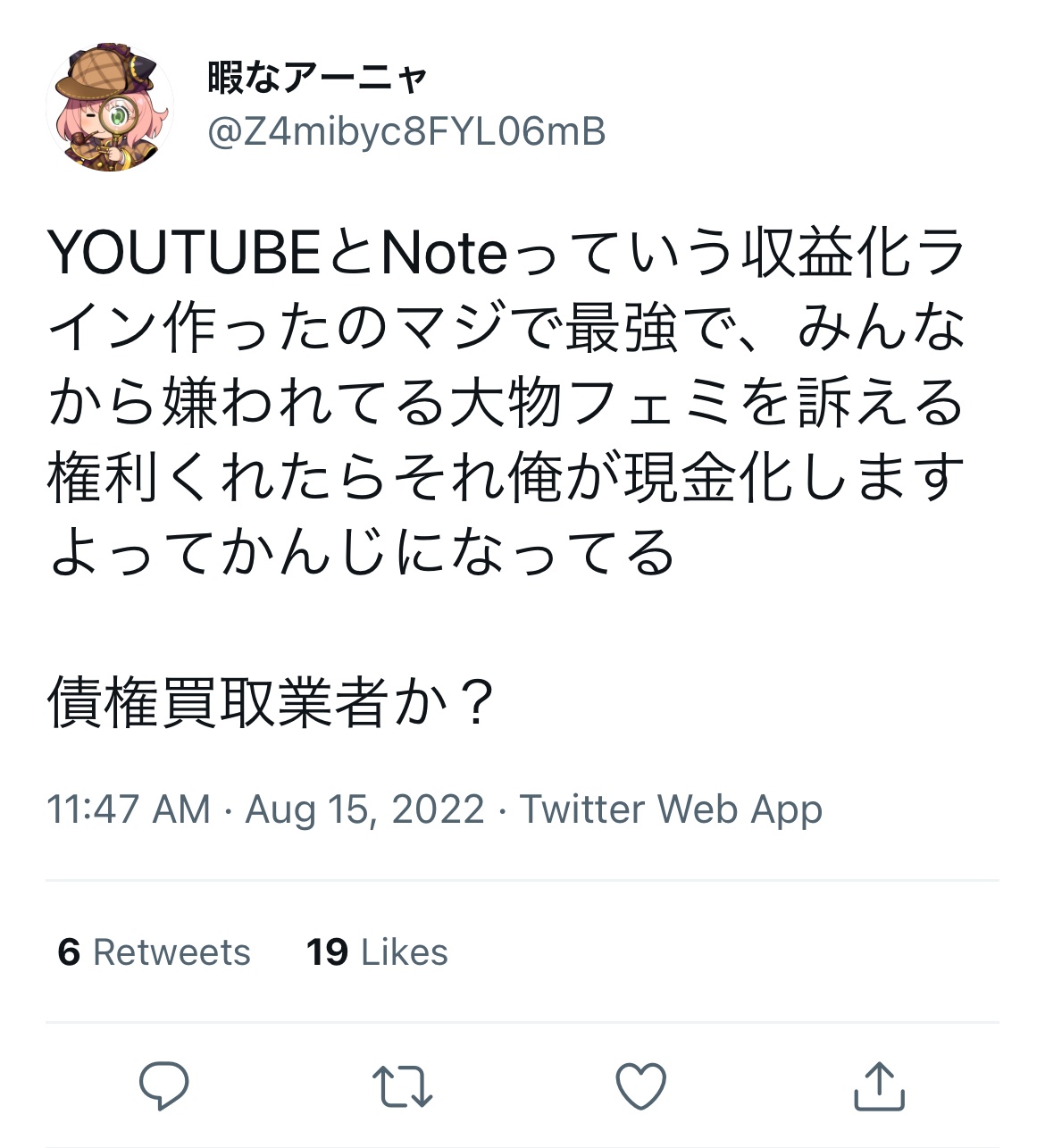This screenshot has width=1045, height=1148.
Task: Retweet this tweet using the arrows icon
Action: (402, 1086)
